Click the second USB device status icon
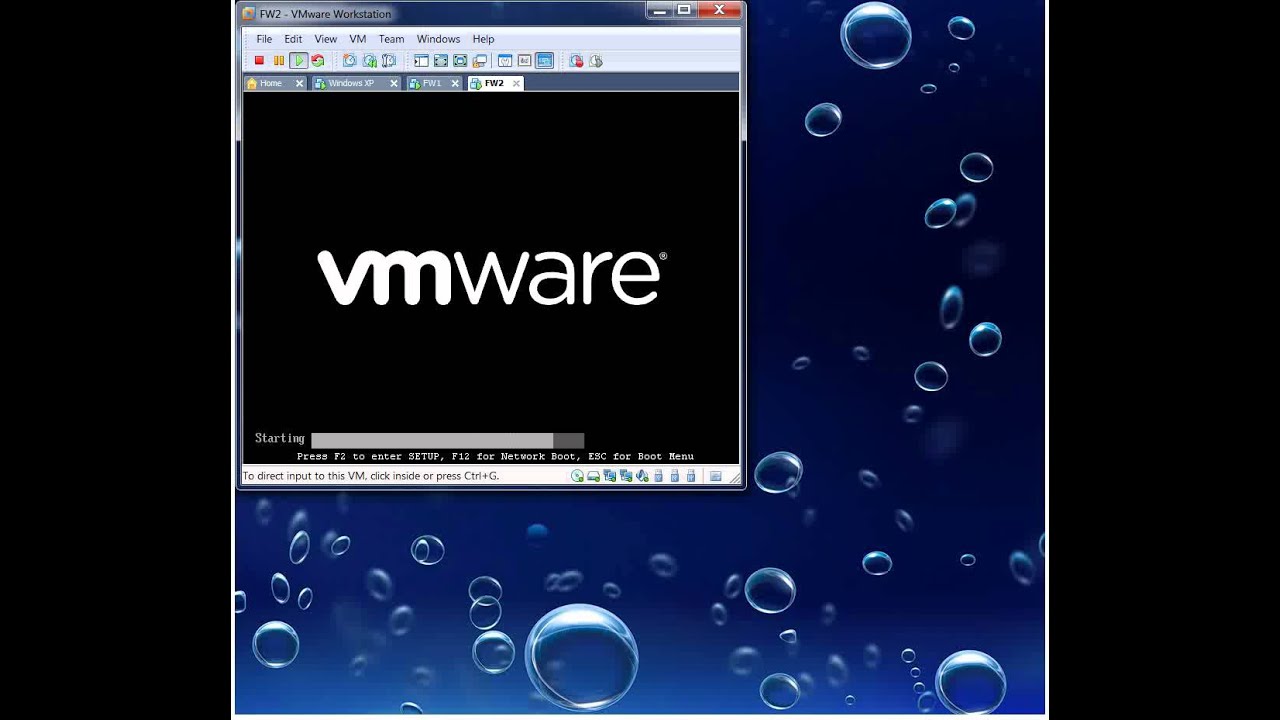The image size is (1280, 720). click(674, 476)
